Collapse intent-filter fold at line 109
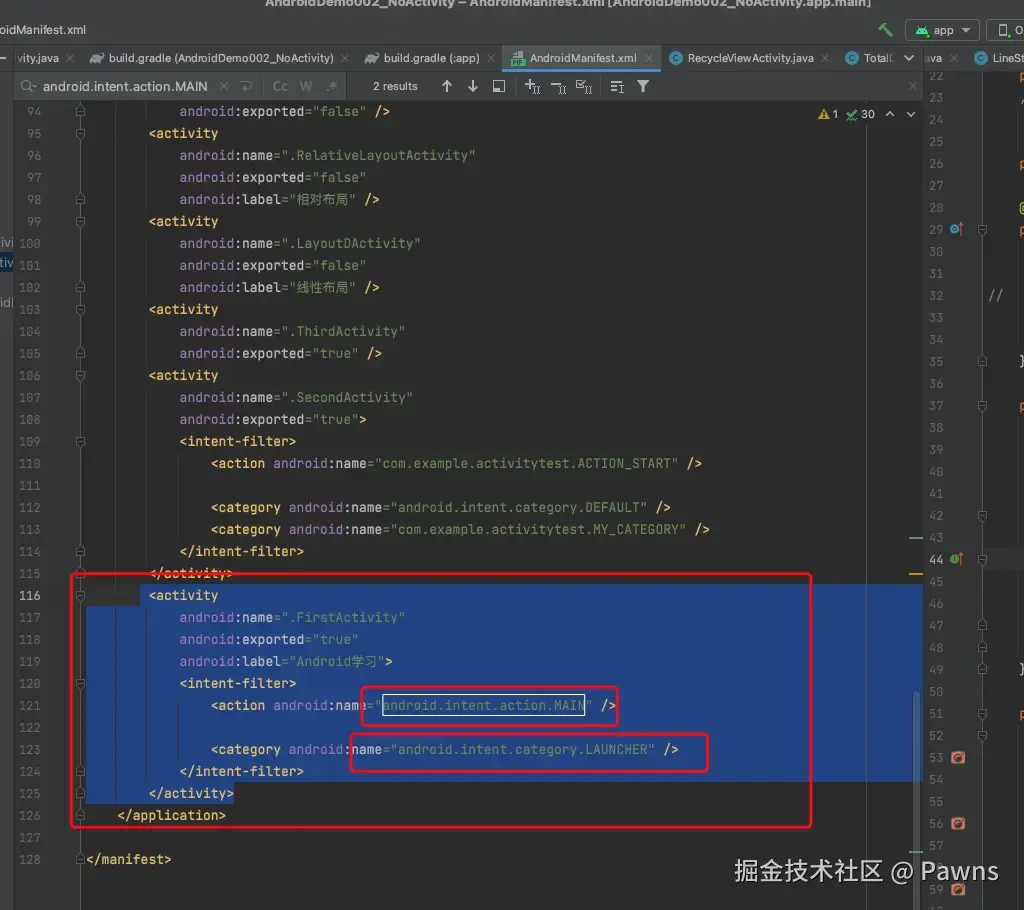The width and height of the screenshot is (1024, 910). click(x=80, y=442)
